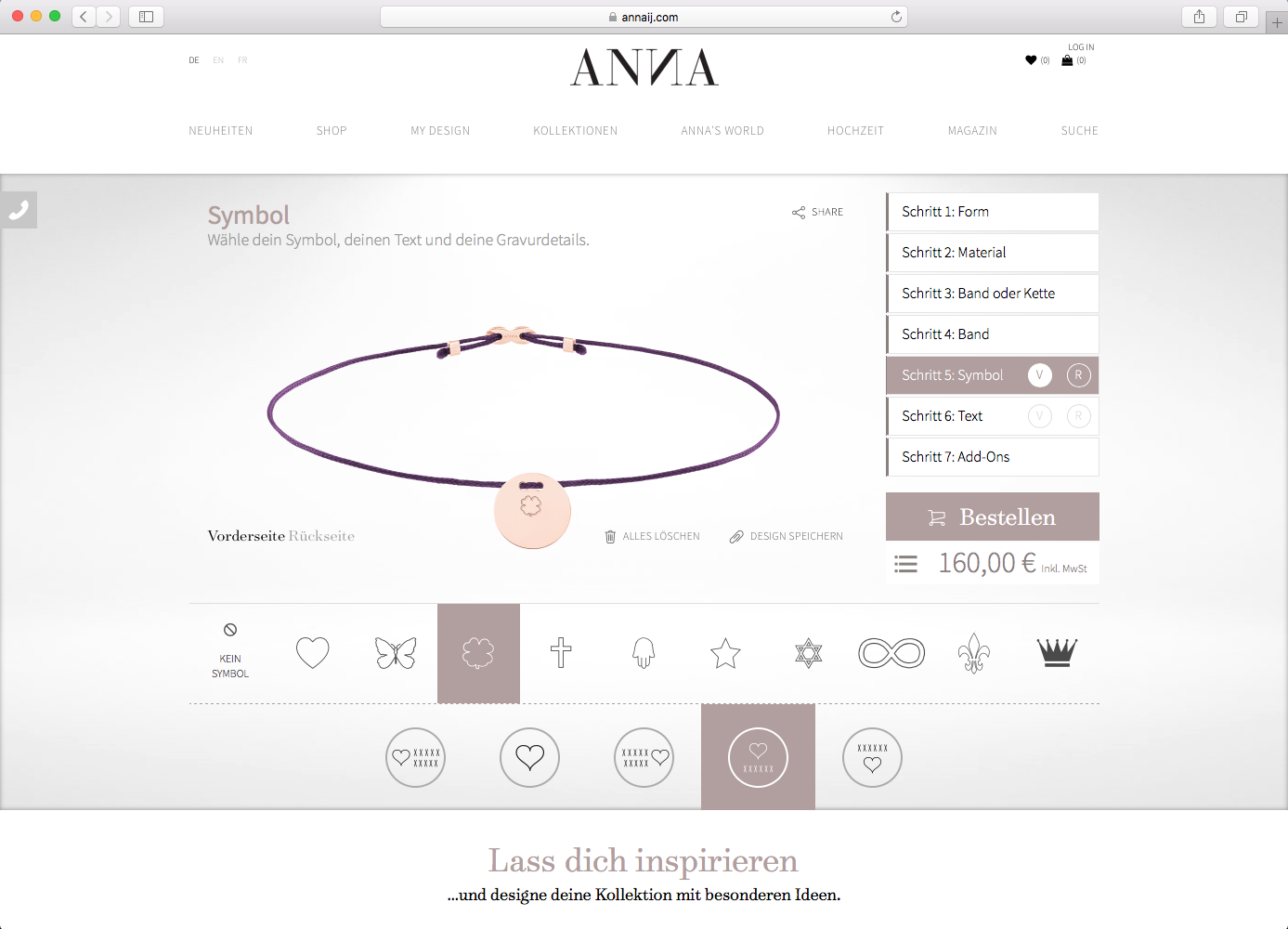
Task: Click the phone contact icon
Action: [x=18, y=211]
